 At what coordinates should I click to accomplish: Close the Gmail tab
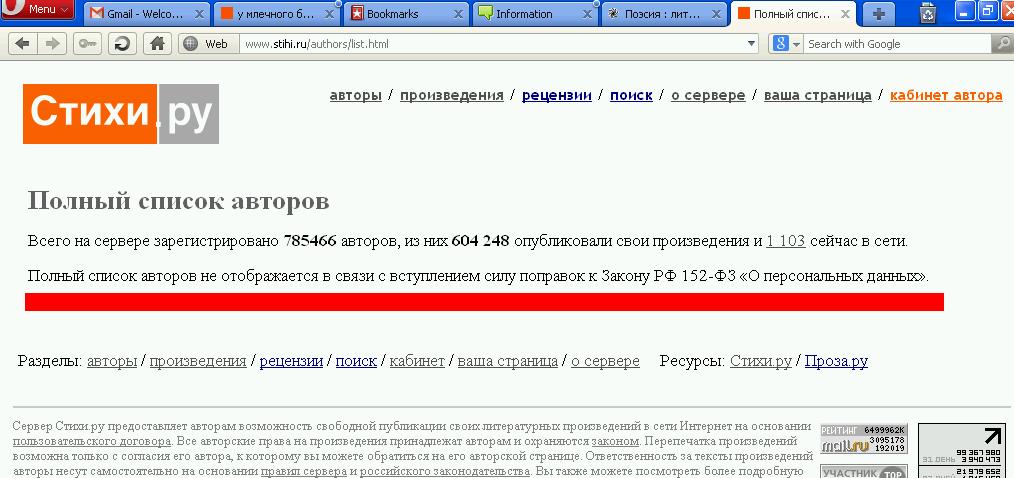200,14
